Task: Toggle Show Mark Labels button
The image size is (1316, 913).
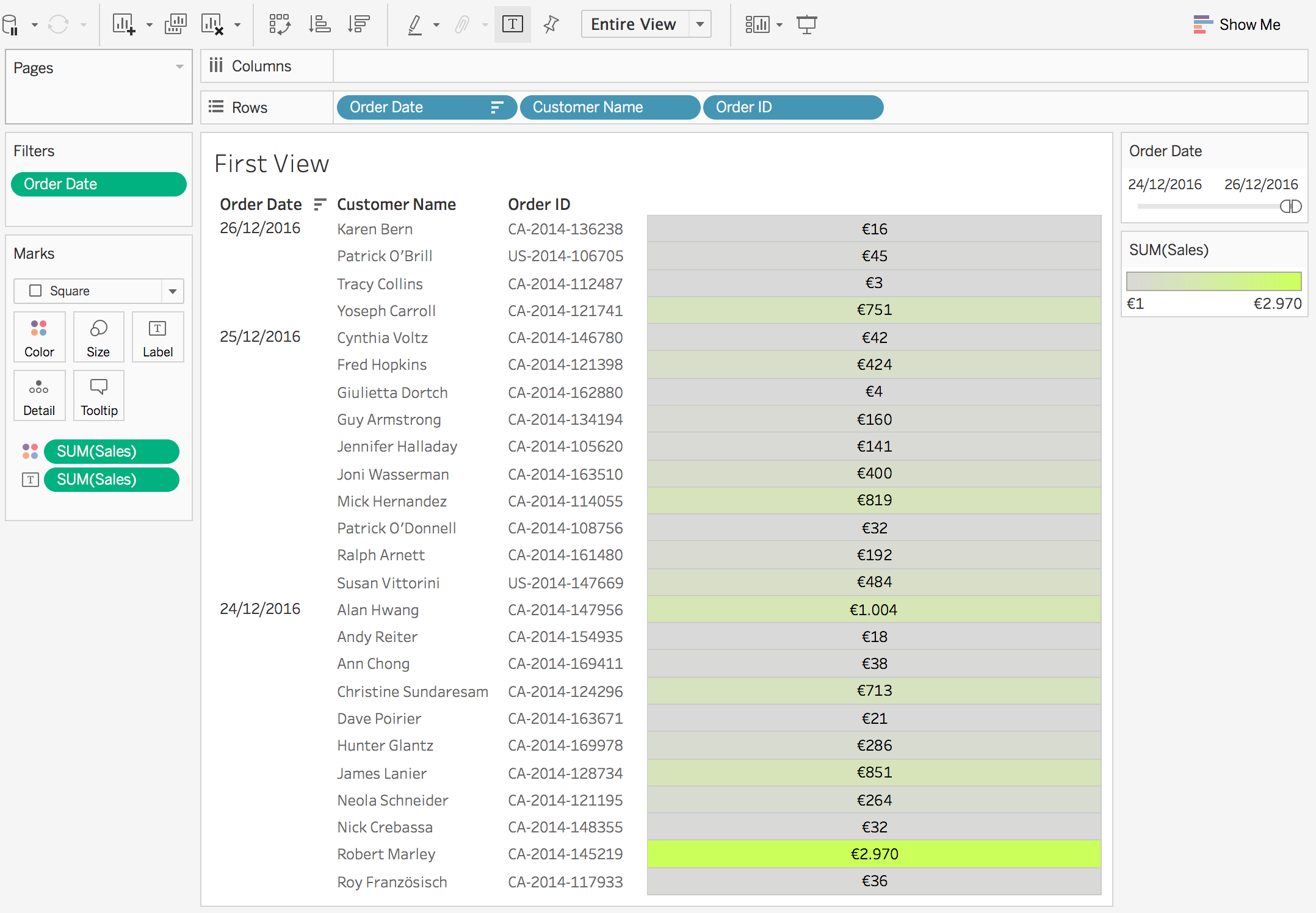Action: point(512,24)
